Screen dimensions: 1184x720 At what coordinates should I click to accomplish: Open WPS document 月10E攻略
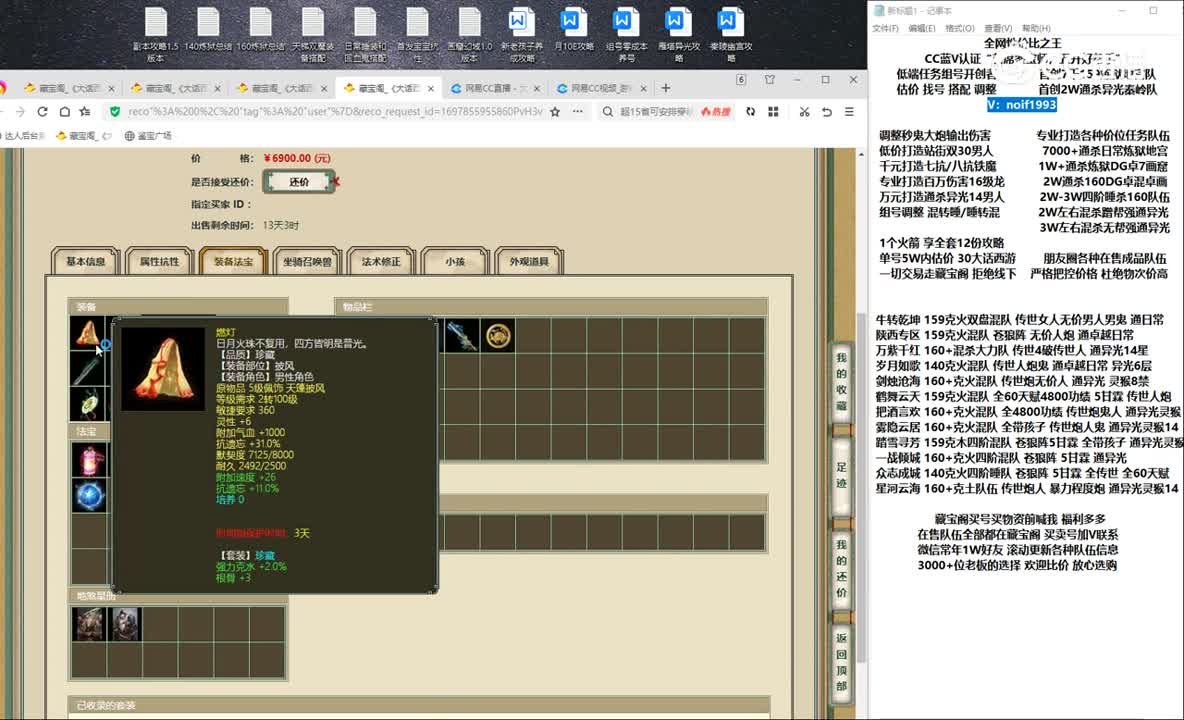click(x=573, y=30)
